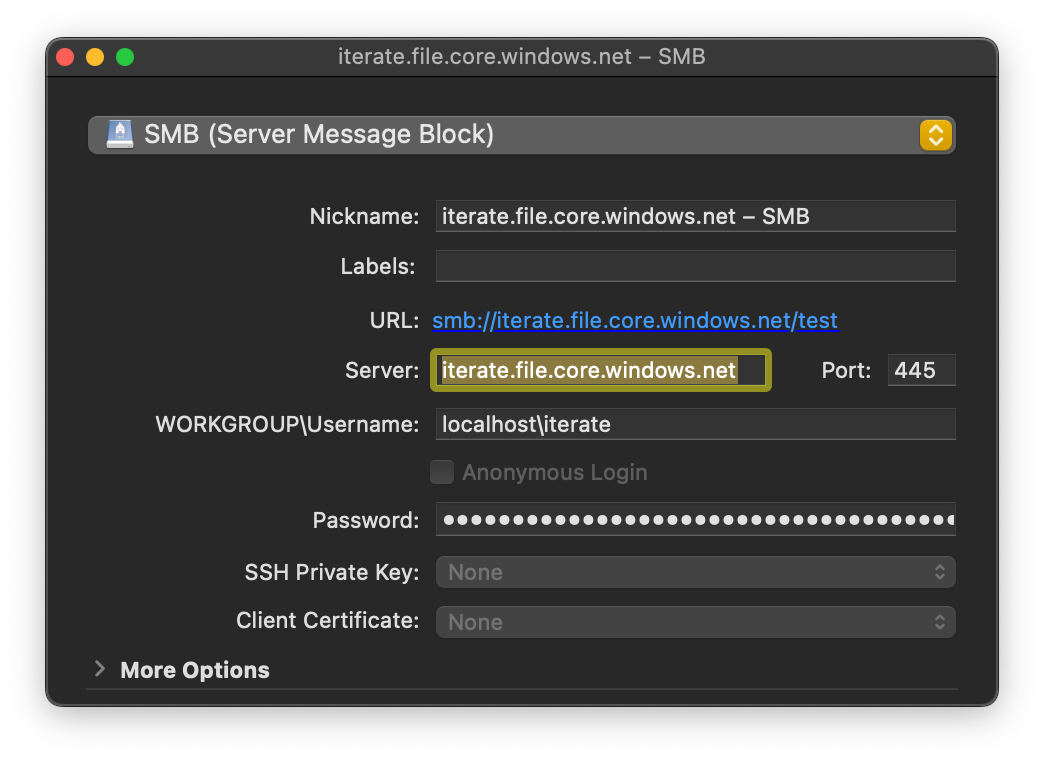1044x760 pixels.
Task: Click the Nickname input field
Action: [695, 216]
